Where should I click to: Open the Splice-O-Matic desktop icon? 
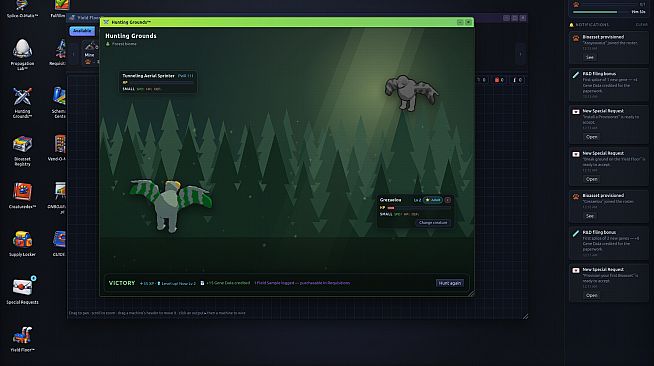22,5
